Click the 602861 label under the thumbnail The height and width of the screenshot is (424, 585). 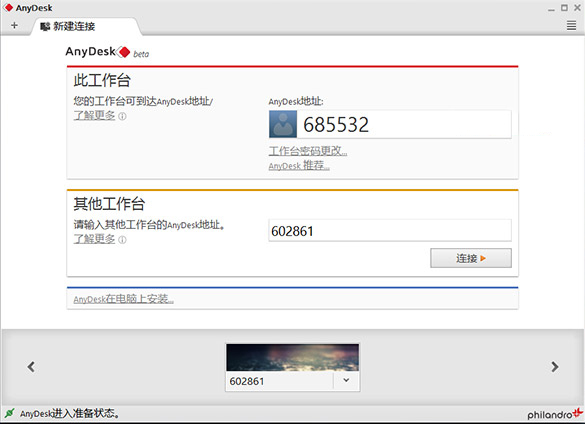coord(247,381)
